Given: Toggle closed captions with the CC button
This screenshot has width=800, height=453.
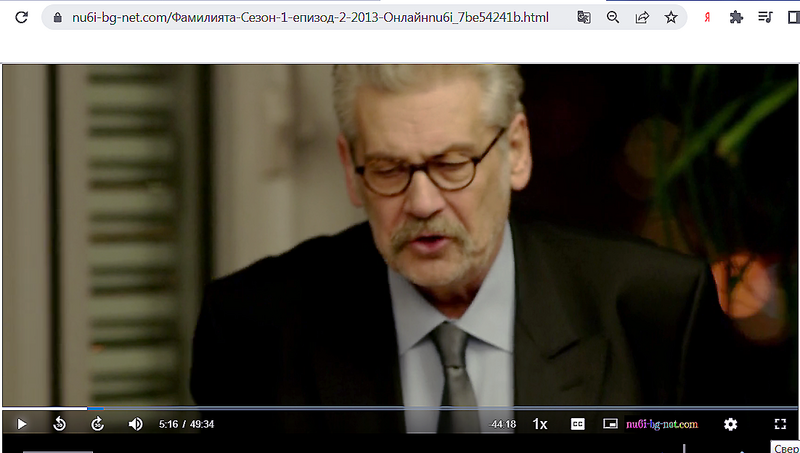Looking at the screenshot, I should (x=578, y=424).
